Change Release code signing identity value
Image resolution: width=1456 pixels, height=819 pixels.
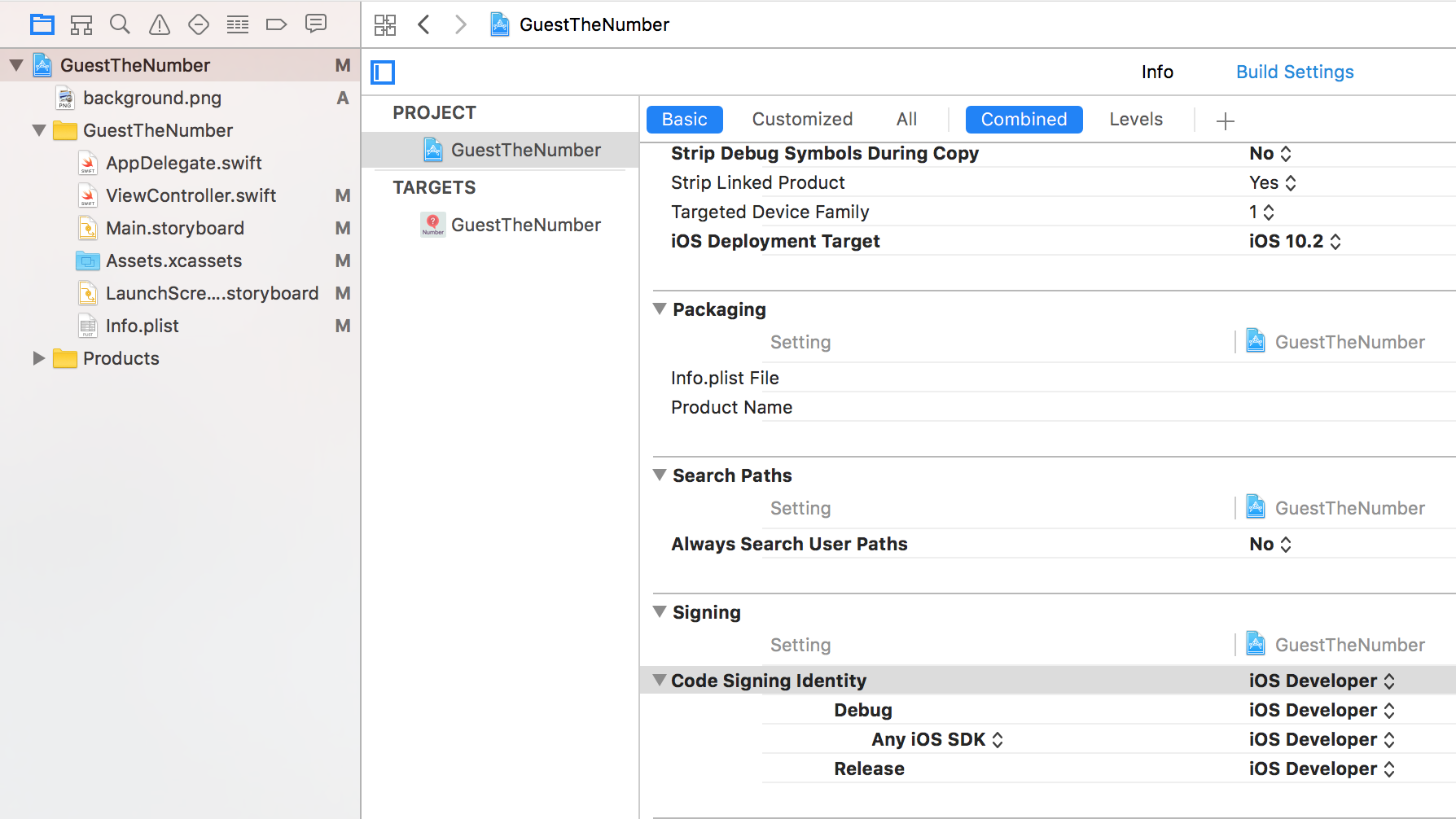(x=1322, y=769)
